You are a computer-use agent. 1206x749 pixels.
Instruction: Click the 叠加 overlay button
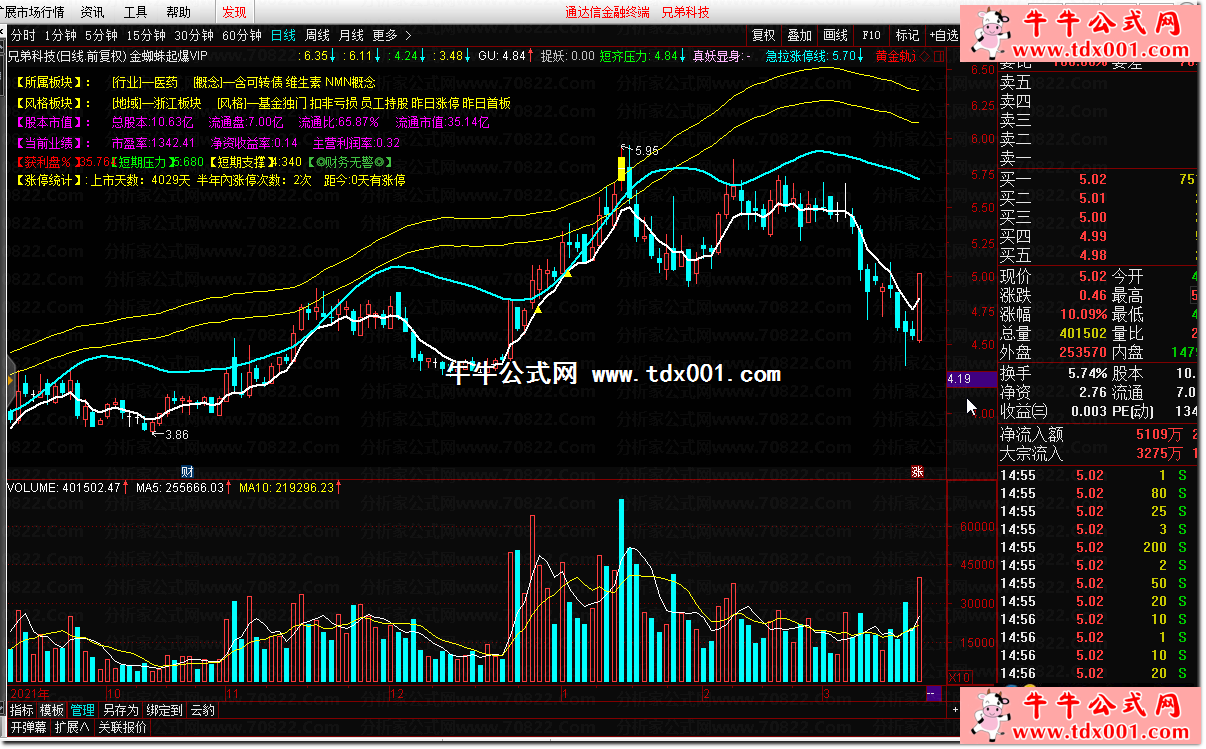[x=799, y=35]
